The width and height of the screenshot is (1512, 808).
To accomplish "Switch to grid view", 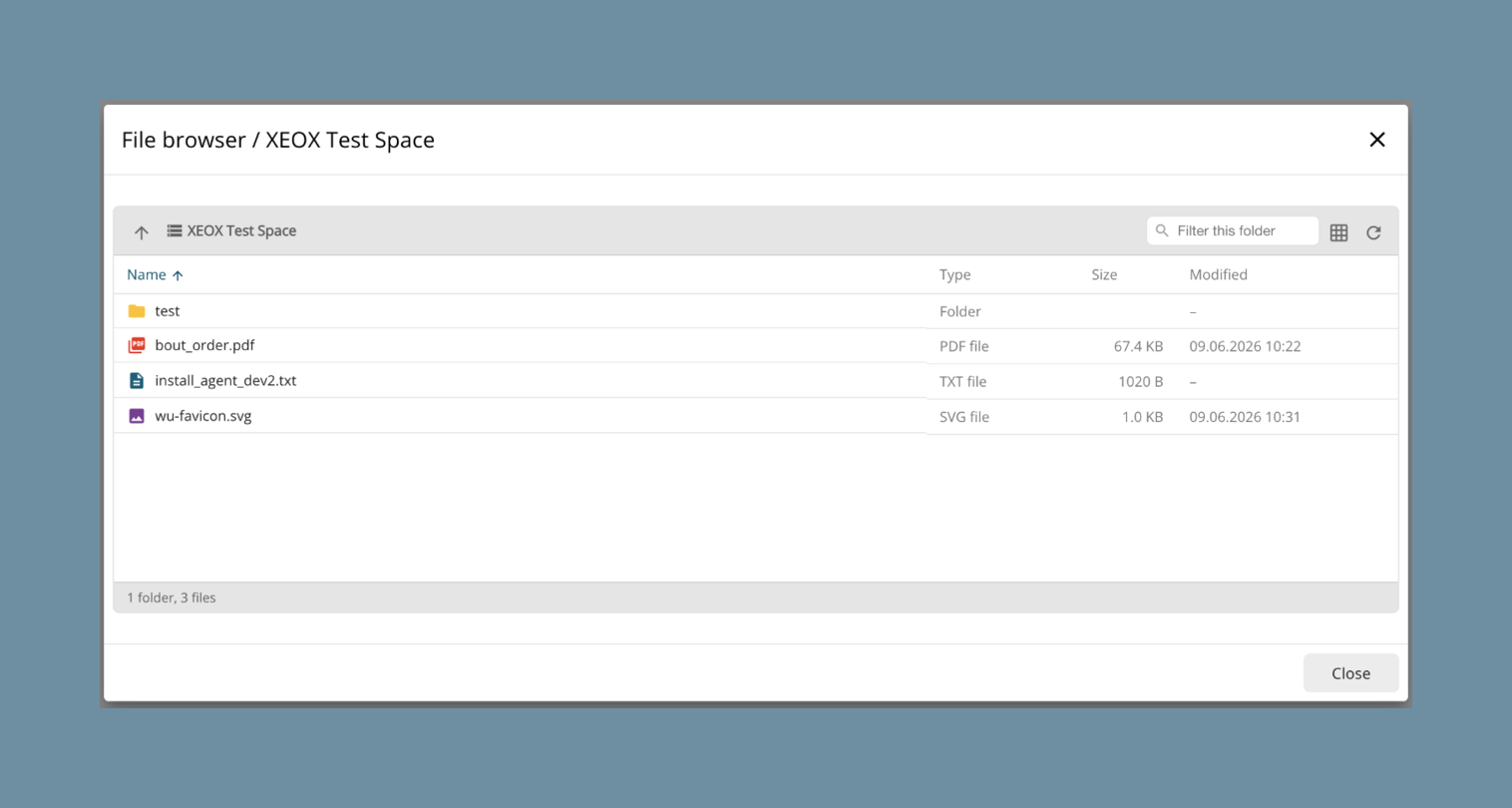I will (x=1338, y=232).
